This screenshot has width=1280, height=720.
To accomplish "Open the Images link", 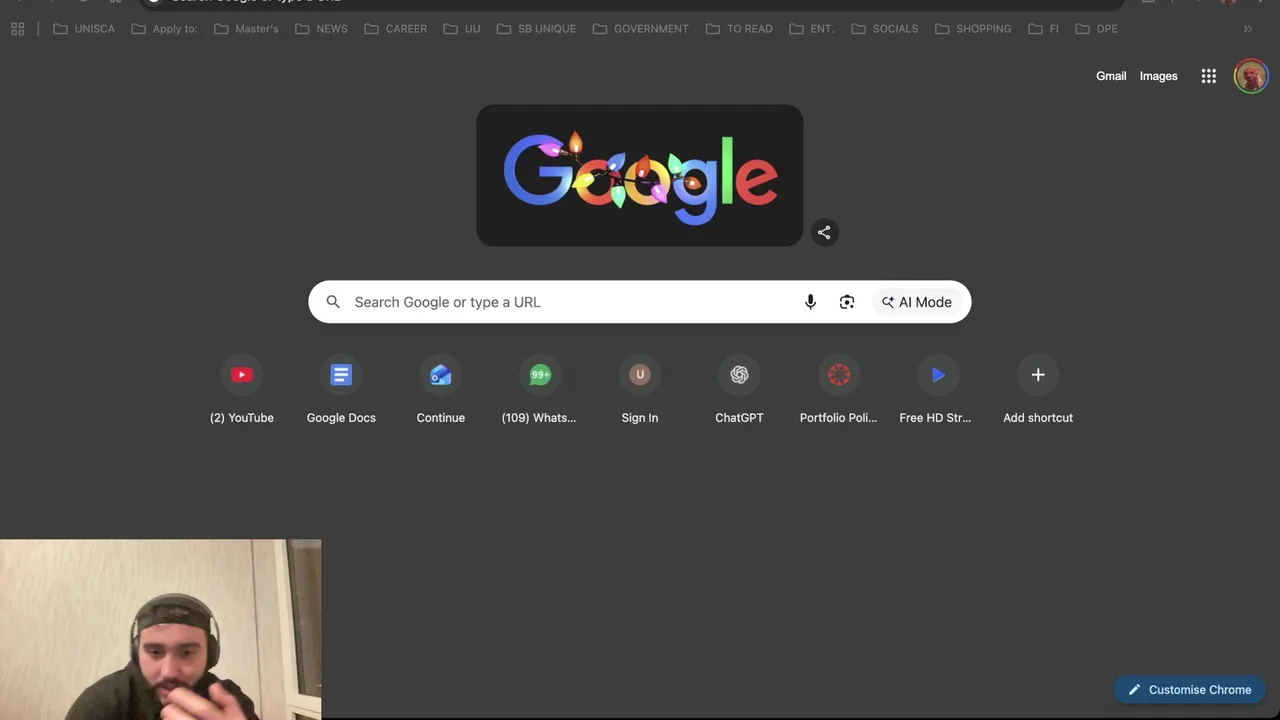I will (x=1158, y=76).
